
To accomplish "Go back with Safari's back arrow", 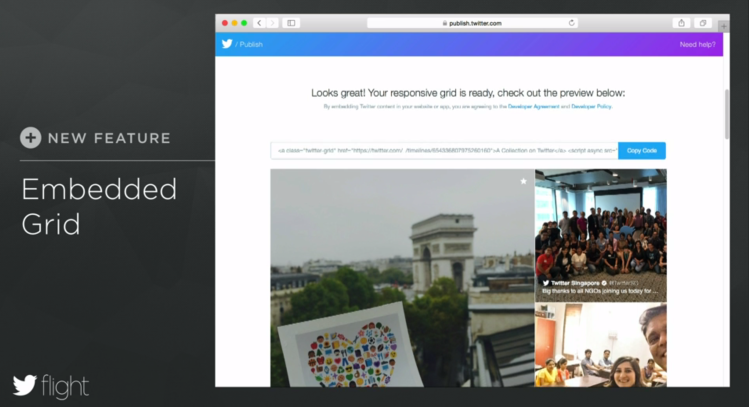I will [x=259, y=23].
